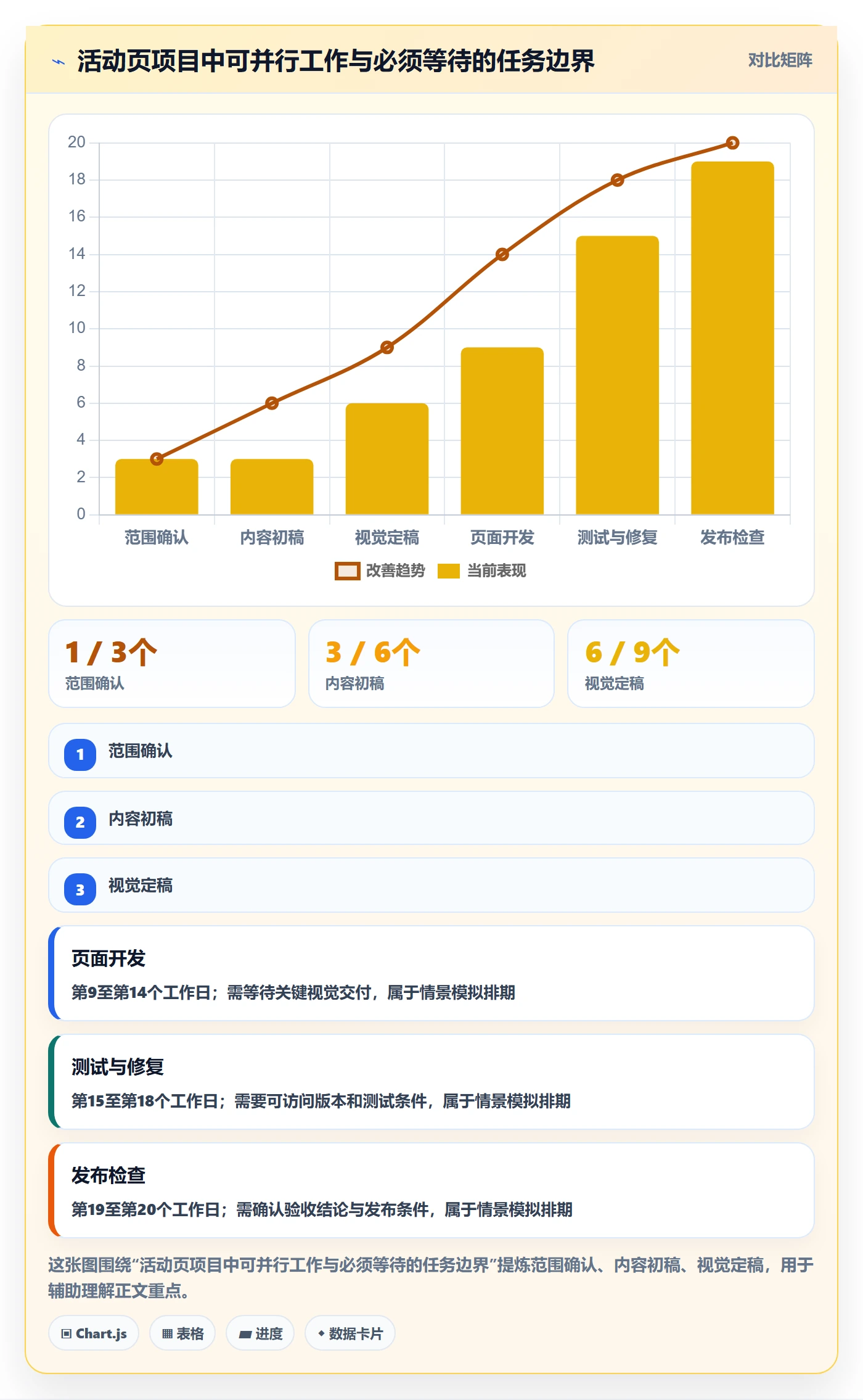This screenshot has width=863, height=1400.
Task: Click the Chart.js tag chip
Action: pos(94,1333)
